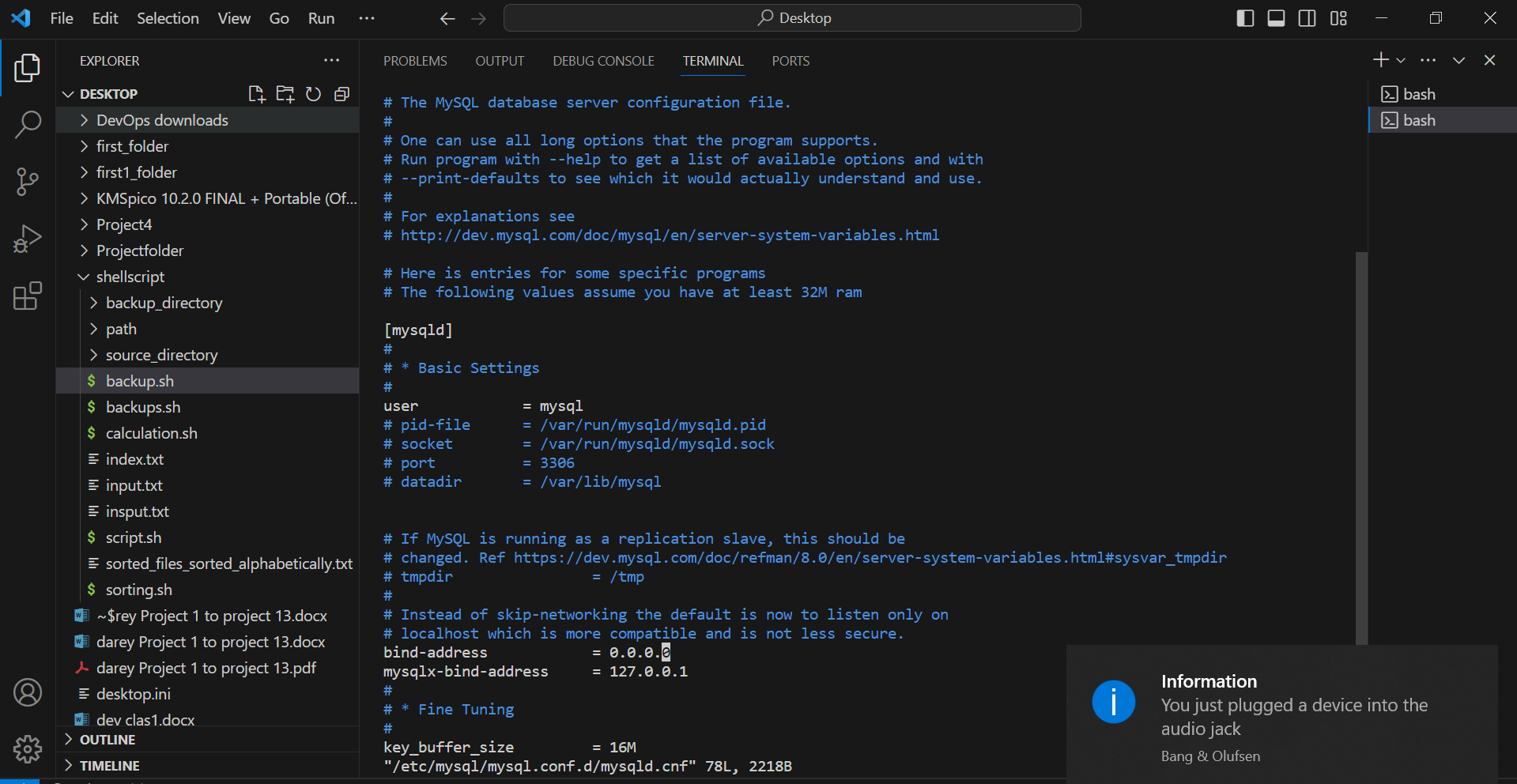Open the Run and Debug view
The image size is (1517, 784).
pyautogui.click(x=28, y=238)
